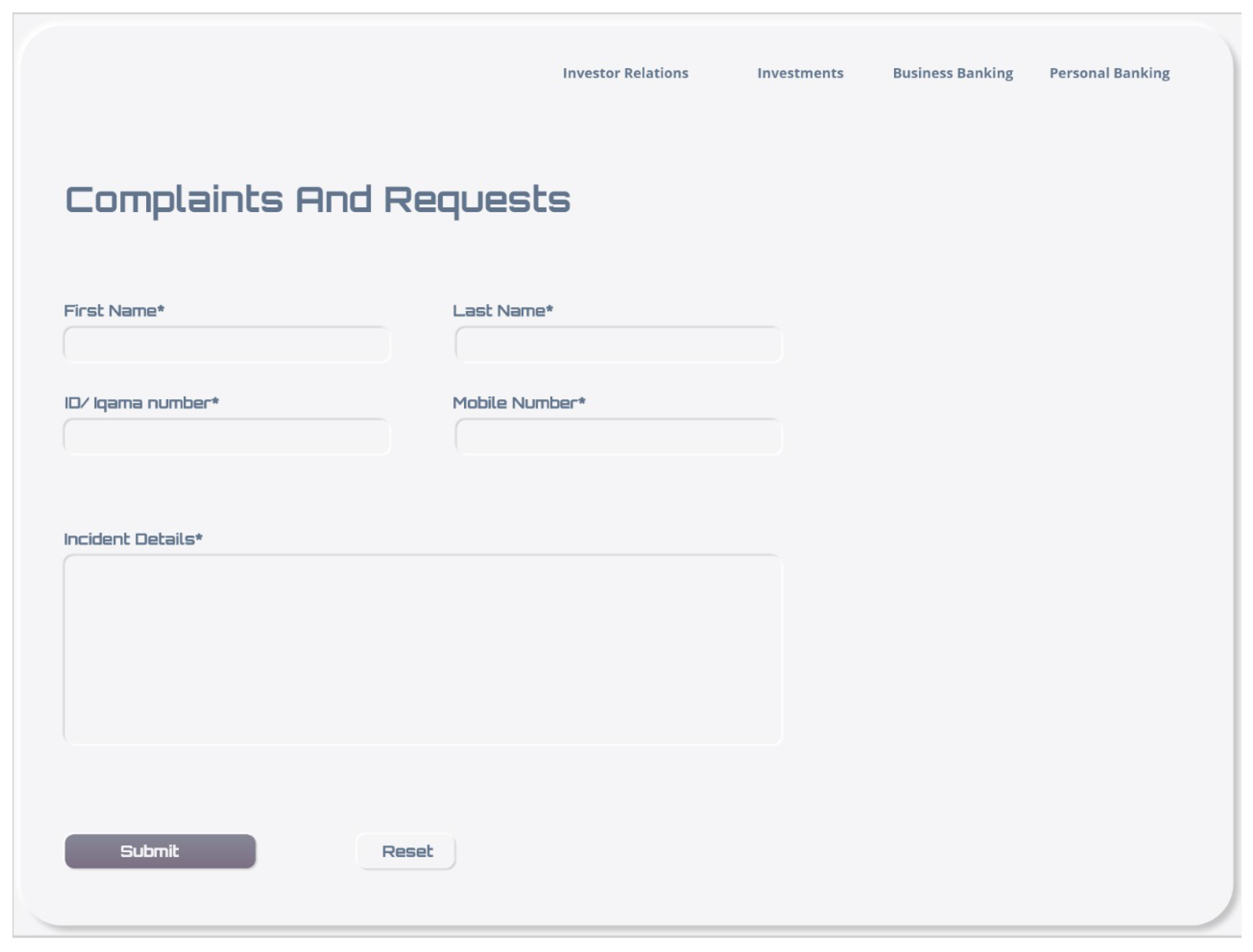Select Business Banking in the navigation
The height and width of the screenshot is (952, 1253).
(952, 73)
